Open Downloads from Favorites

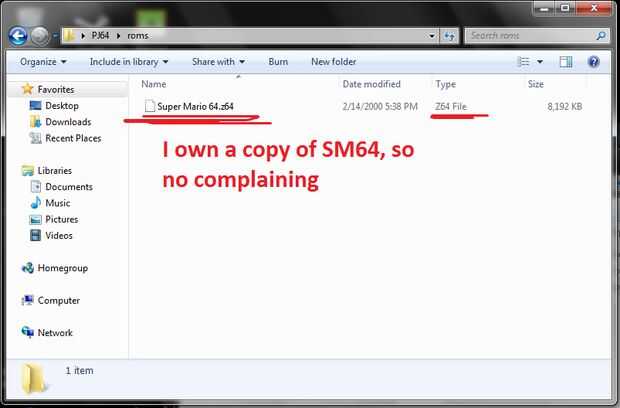(68, 122)
